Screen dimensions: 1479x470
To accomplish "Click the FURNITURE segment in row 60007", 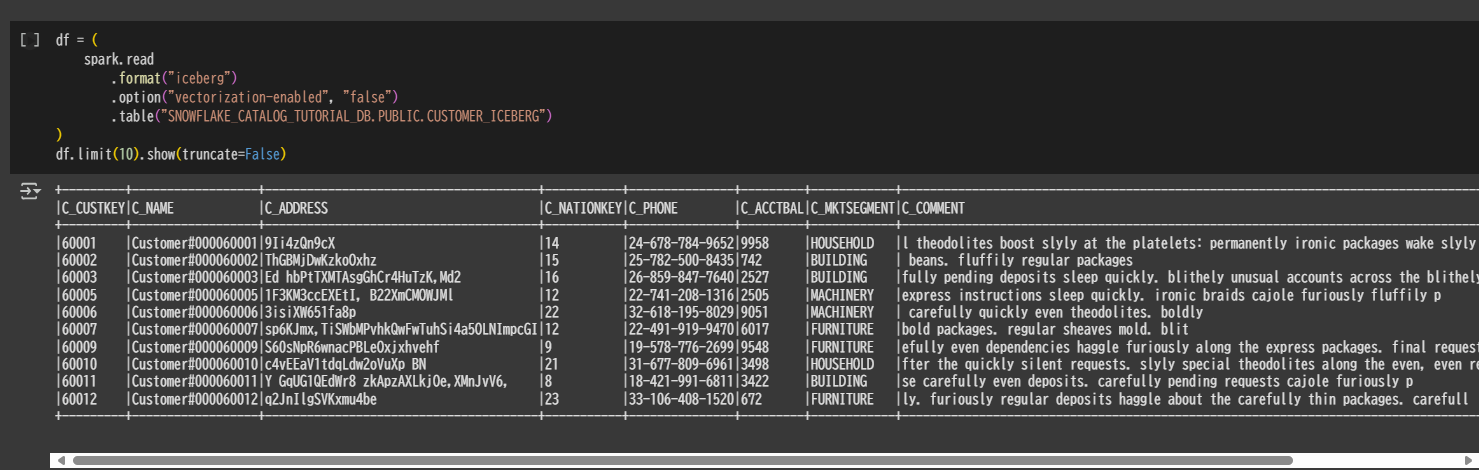I will pyautogui.click(x=841, y=329).
